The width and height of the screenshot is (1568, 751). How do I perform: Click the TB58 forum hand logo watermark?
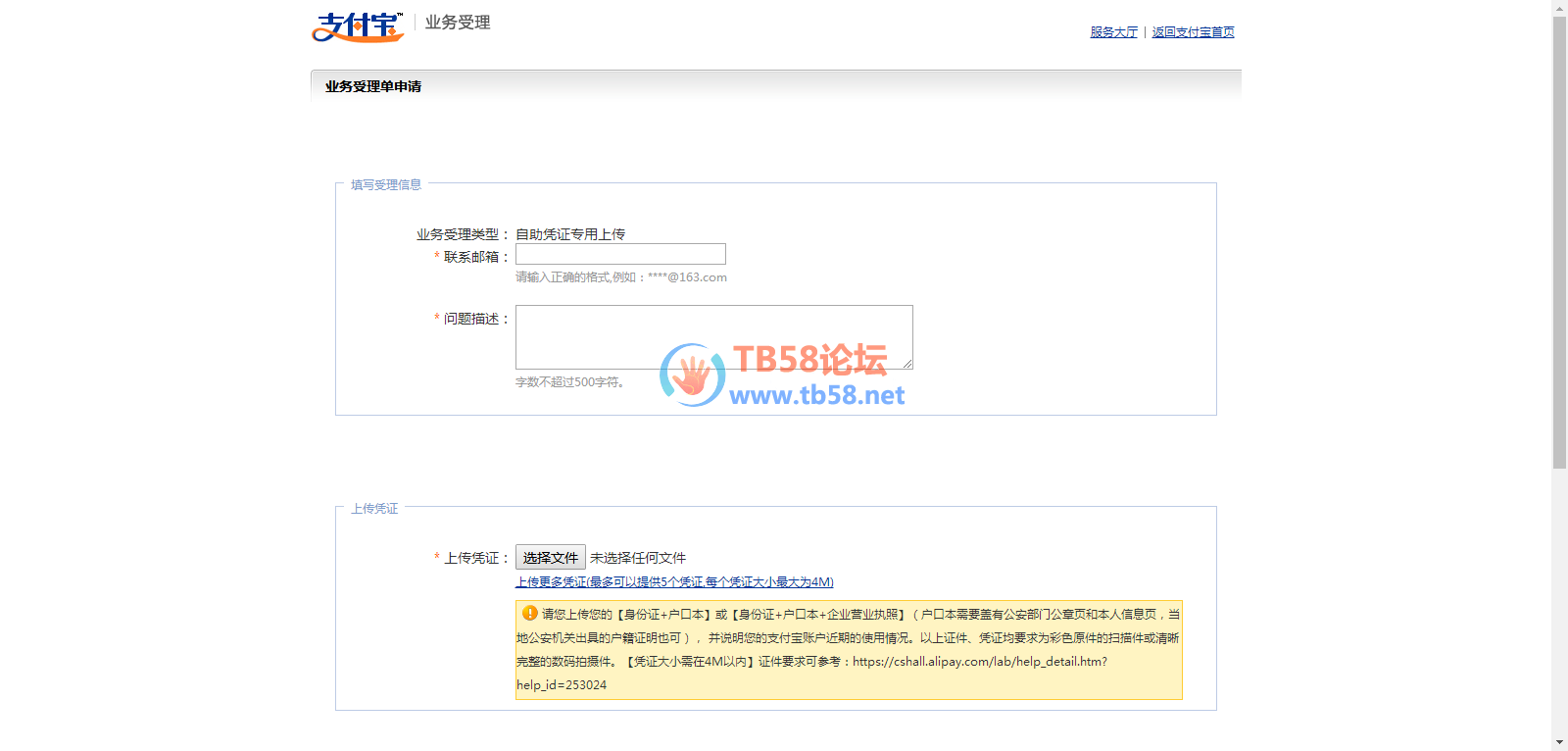[x=692, y=375]
